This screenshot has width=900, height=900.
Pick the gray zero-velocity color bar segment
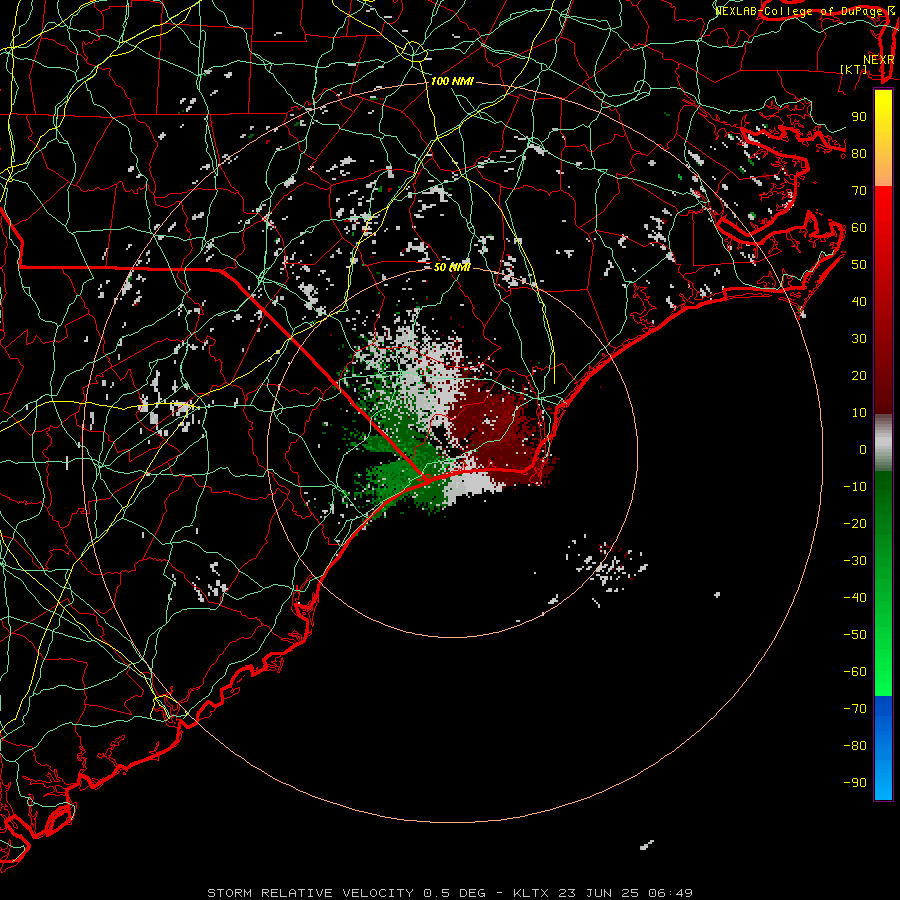[x=883, y=443]
